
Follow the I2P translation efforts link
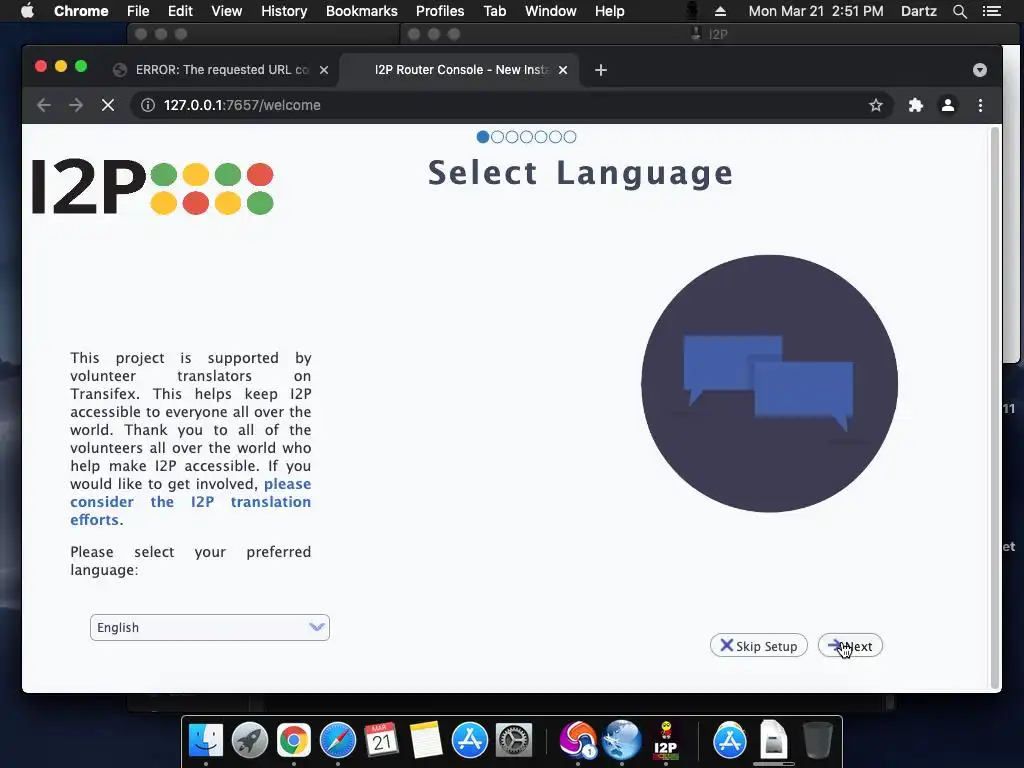pyautogui.click(x=191, y=502)
